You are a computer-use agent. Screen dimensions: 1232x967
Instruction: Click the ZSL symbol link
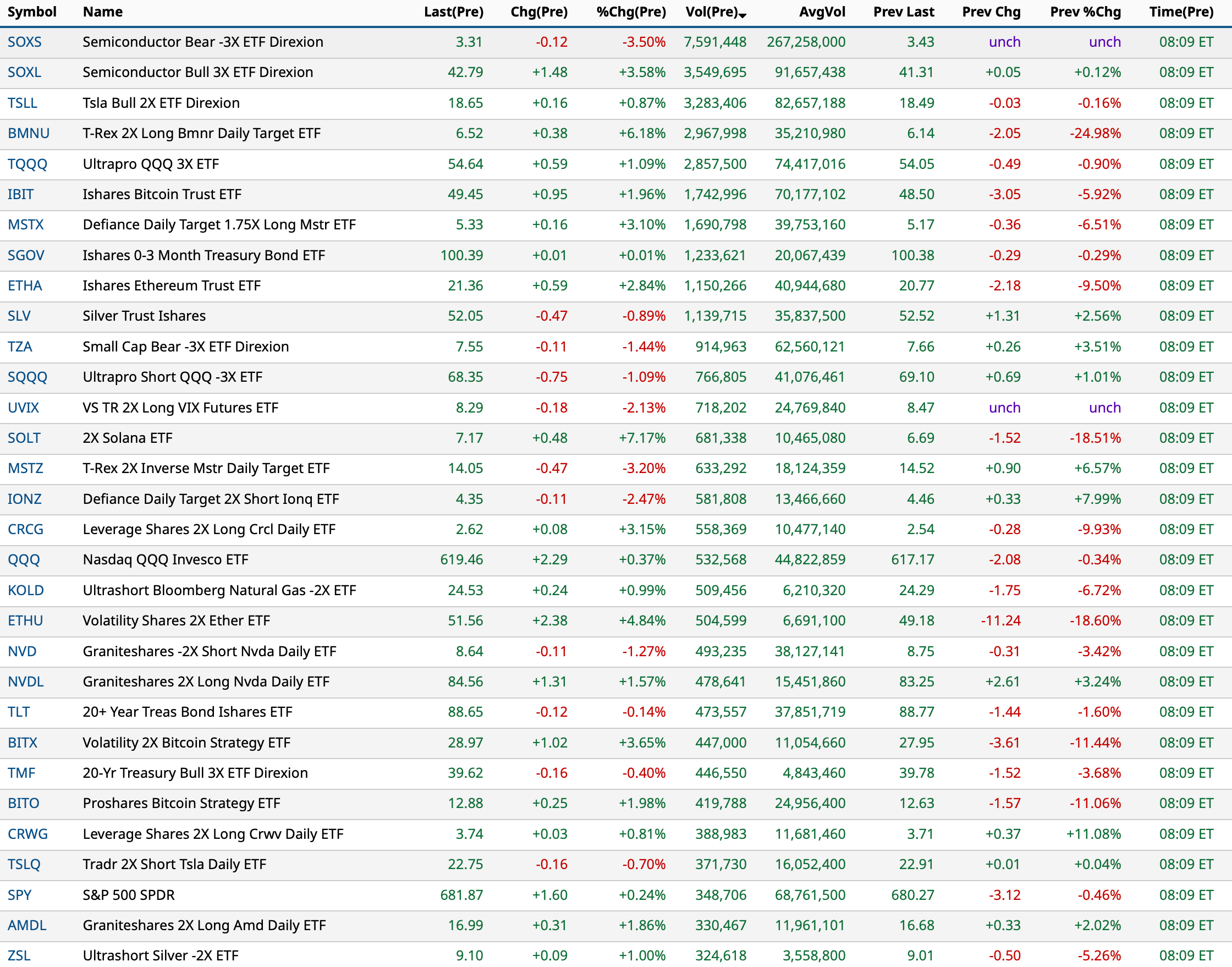click(x=19, y=955)
